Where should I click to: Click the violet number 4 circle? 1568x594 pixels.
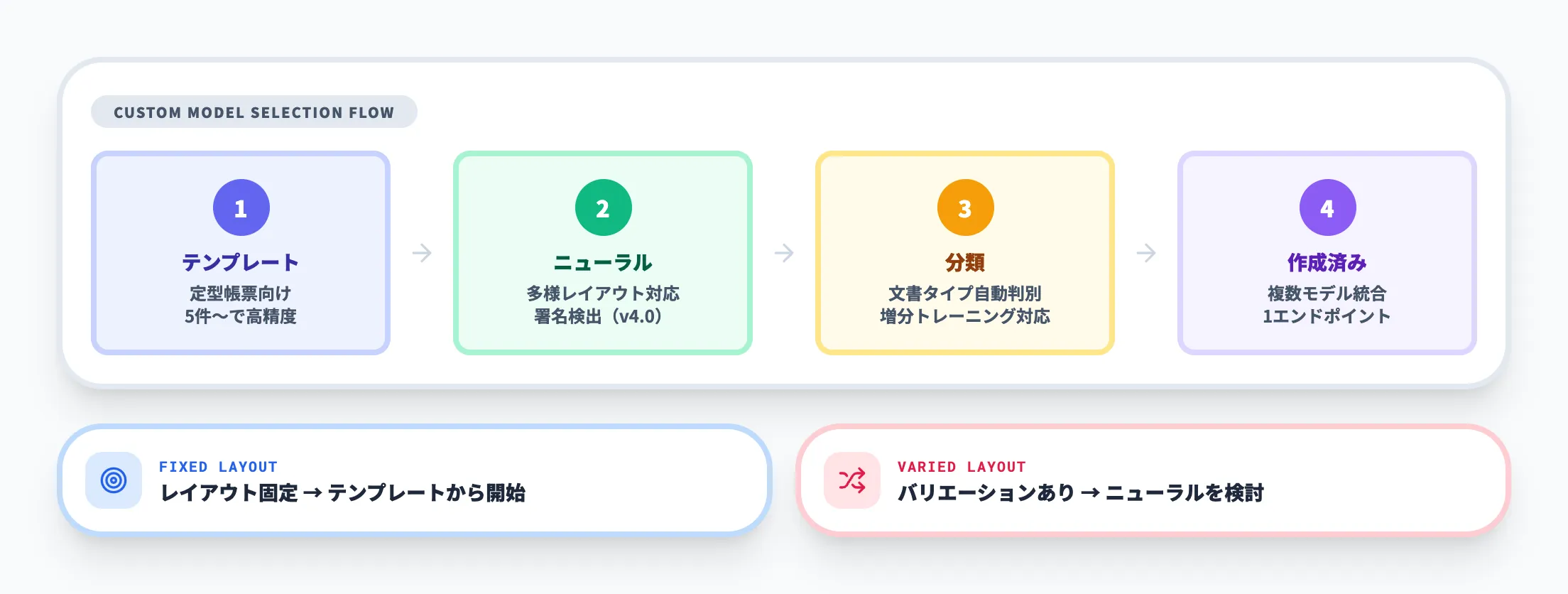(x=1327, y=207)
